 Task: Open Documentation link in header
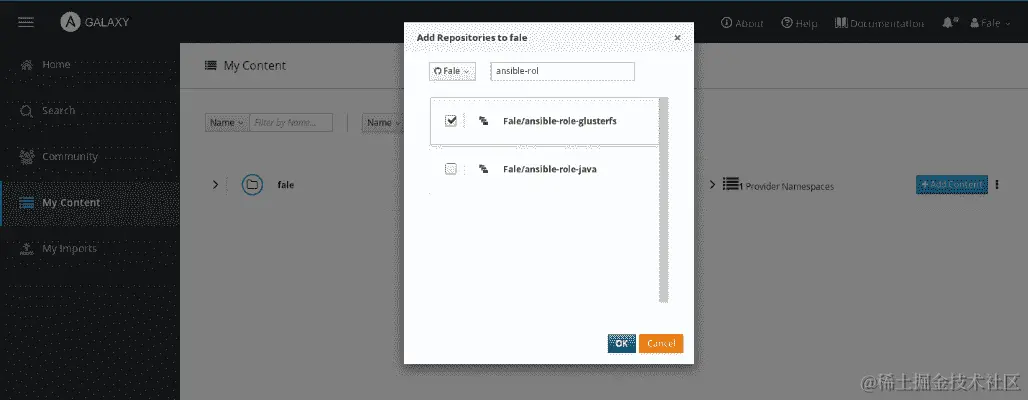tap(879, 23)
